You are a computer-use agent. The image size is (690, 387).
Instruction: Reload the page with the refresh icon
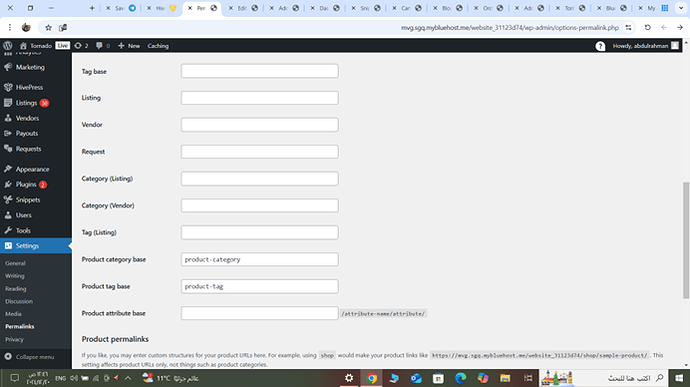[x=647, y=27]
